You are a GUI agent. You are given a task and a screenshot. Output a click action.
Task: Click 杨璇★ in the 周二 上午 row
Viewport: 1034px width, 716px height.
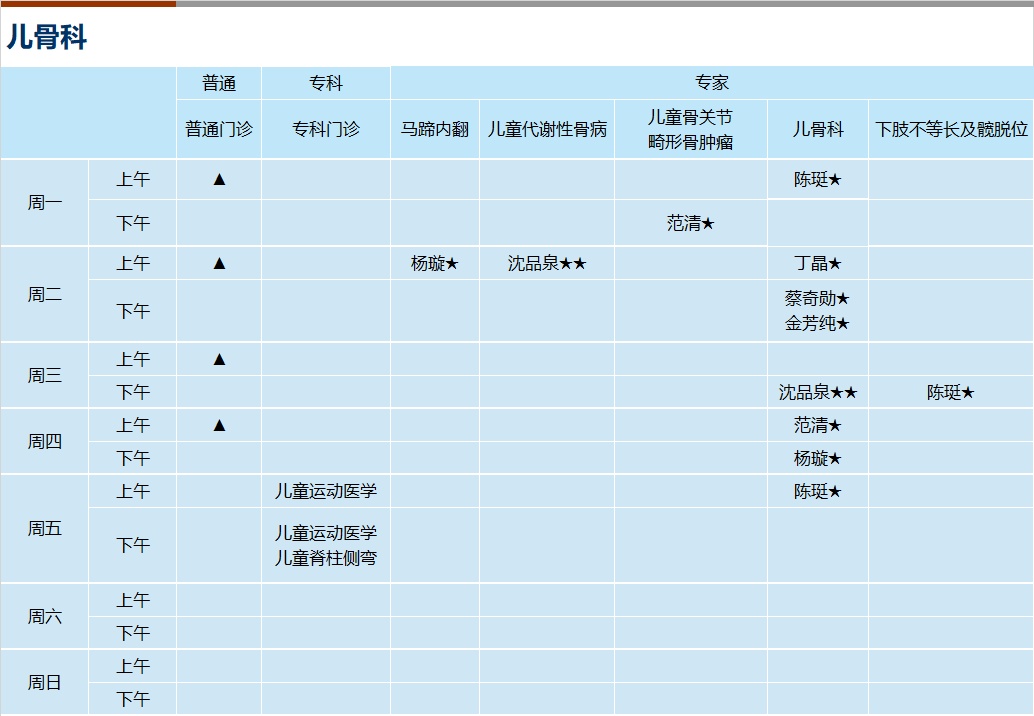pos(435,264)
